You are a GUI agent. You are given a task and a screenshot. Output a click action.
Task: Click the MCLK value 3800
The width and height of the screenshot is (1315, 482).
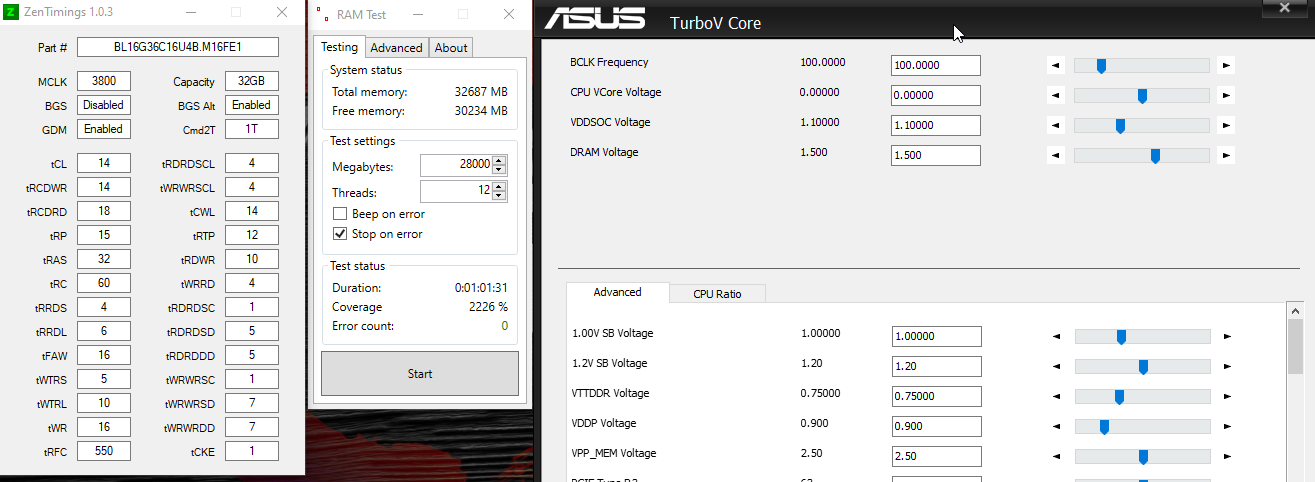point(104,82)
